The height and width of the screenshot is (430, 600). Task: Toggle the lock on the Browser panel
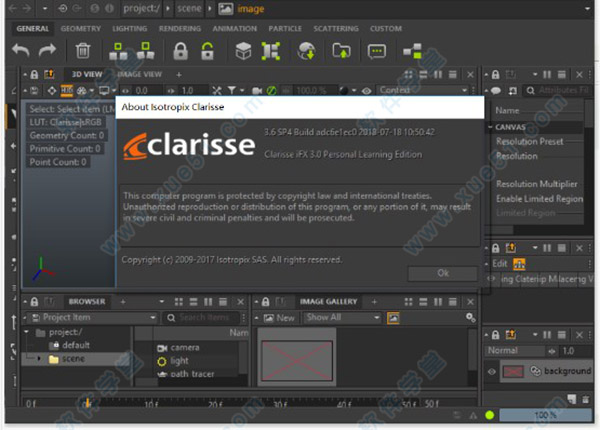pos(33,301)
